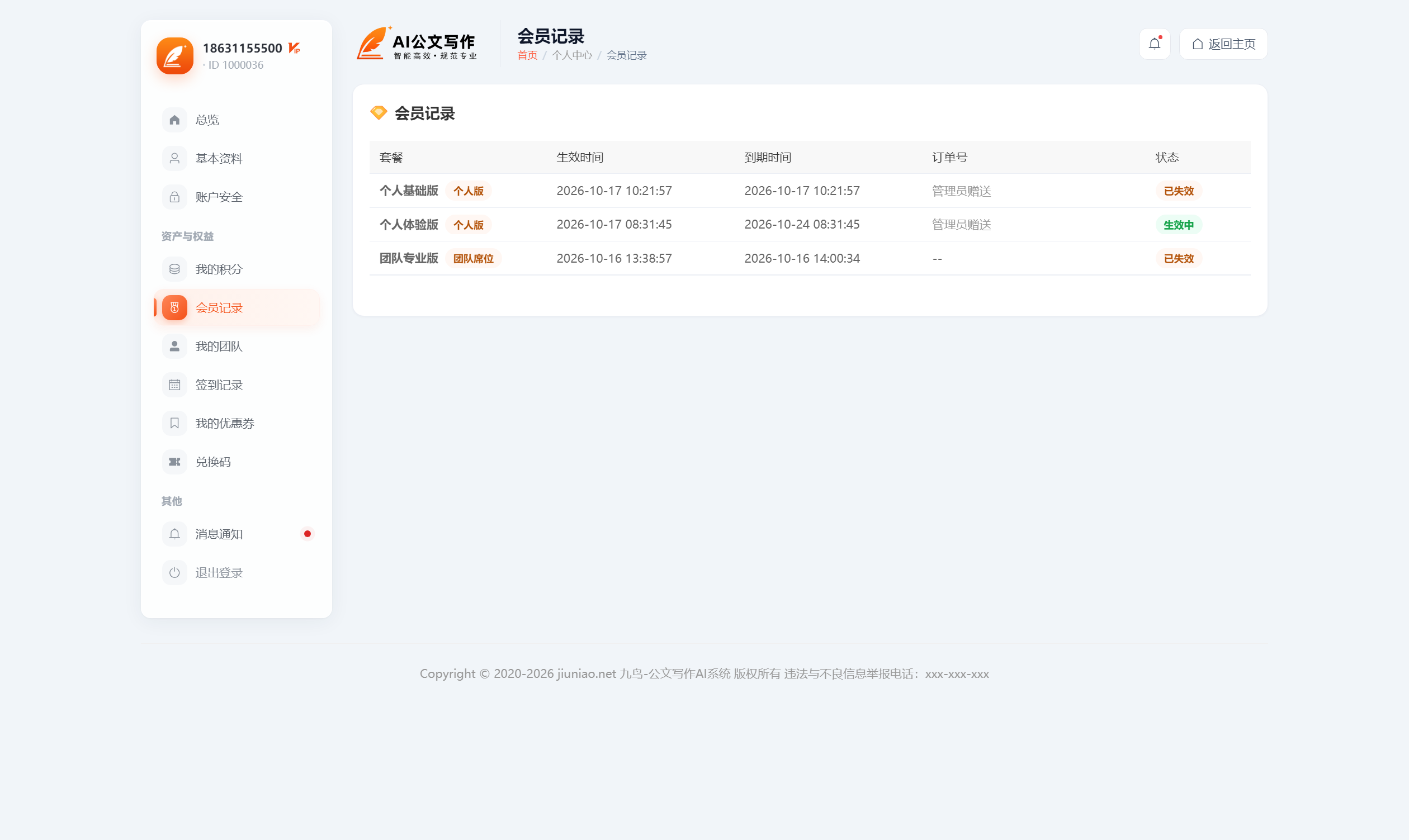
Task: Go to 兑换码 page
Action: coord(236,462)
